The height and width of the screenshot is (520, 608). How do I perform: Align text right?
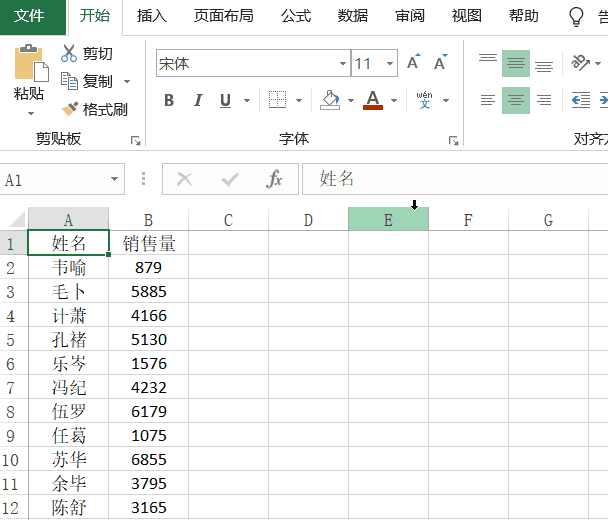coord(544,100)
